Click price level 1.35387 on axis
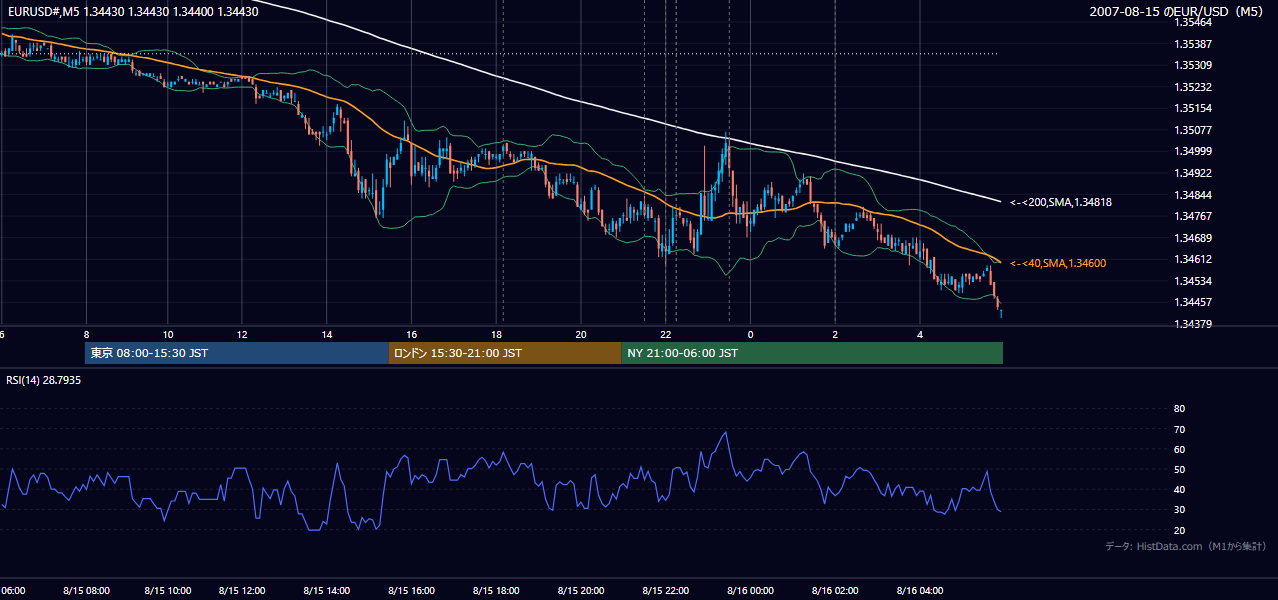The width and height of the screenshot is (1278, 600). coord(1193,44)
